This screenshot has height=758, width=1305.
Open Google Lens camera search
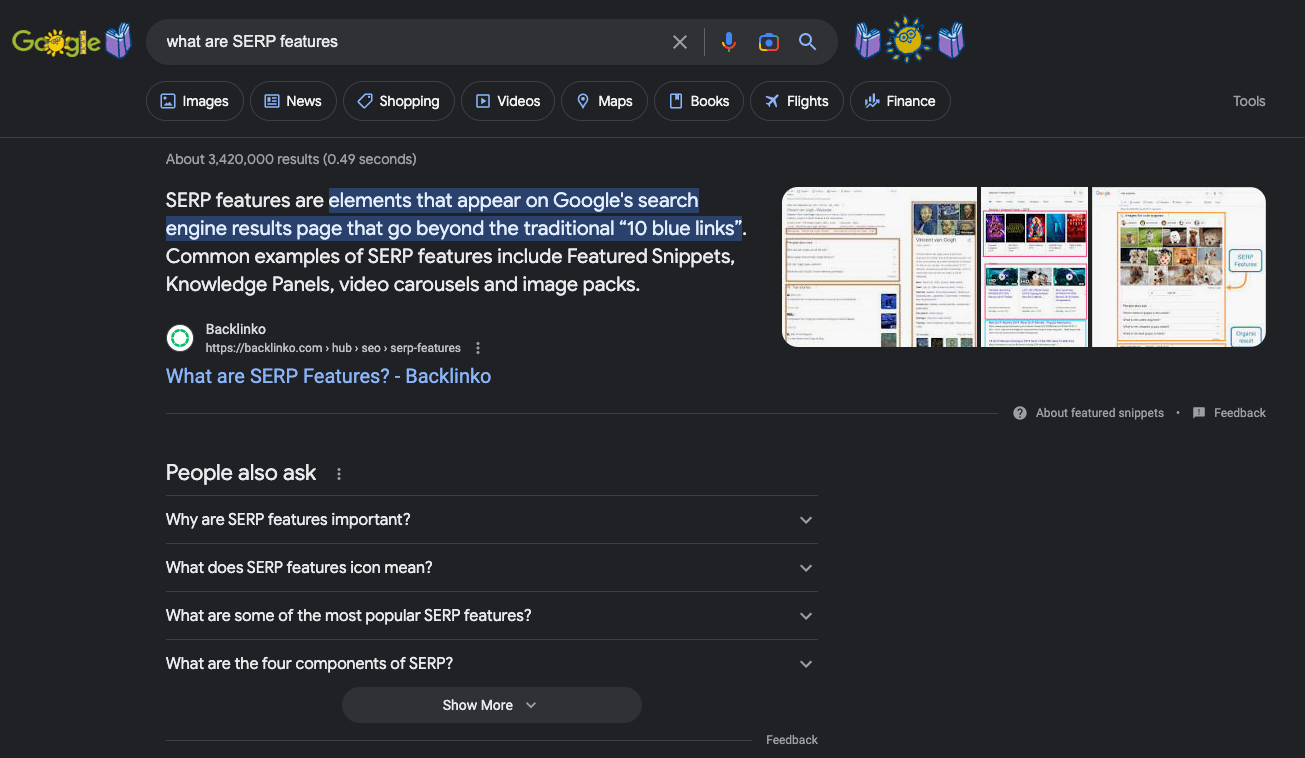point(768,41)
